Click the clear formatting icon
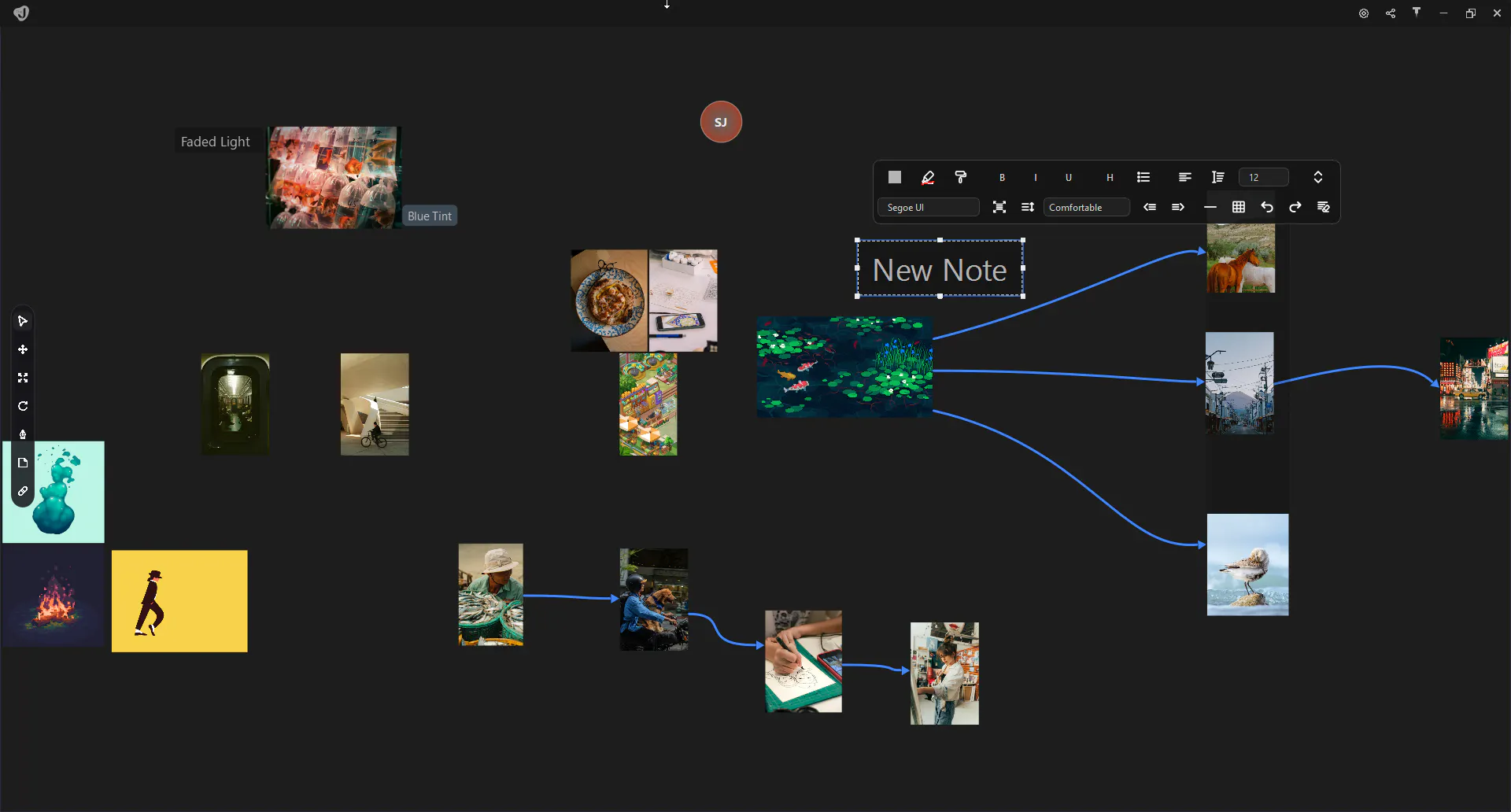1511x812 pixels. pos(1324,207)
